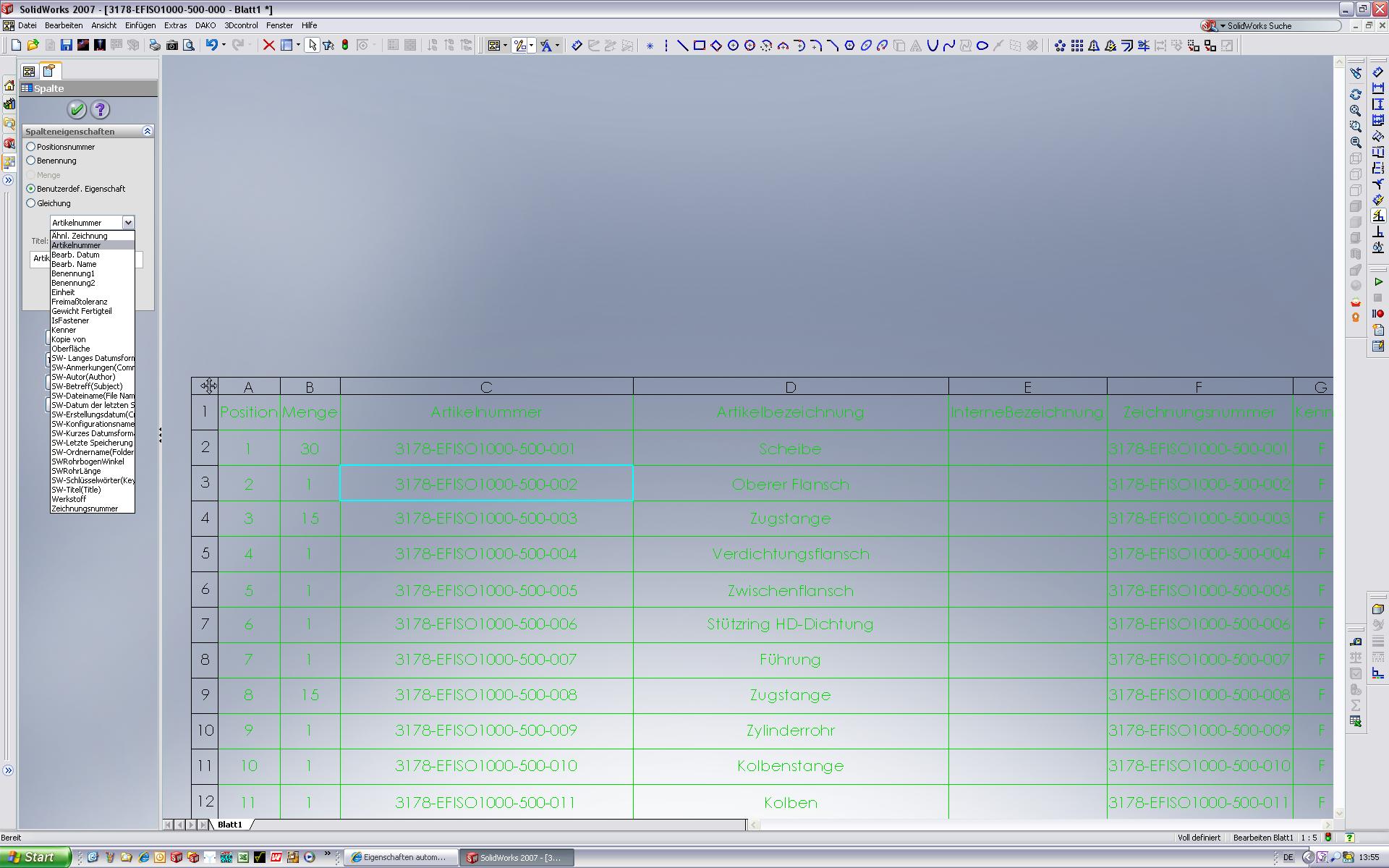Open the Artikelnummer combo box

click(128, 222)
